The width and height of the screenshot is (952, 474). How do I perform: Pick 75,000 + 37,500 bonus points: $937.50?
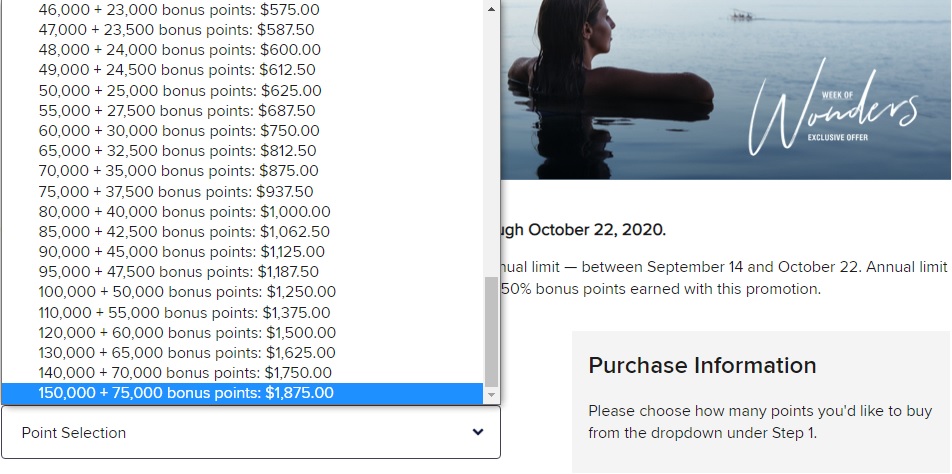[175, 192]
